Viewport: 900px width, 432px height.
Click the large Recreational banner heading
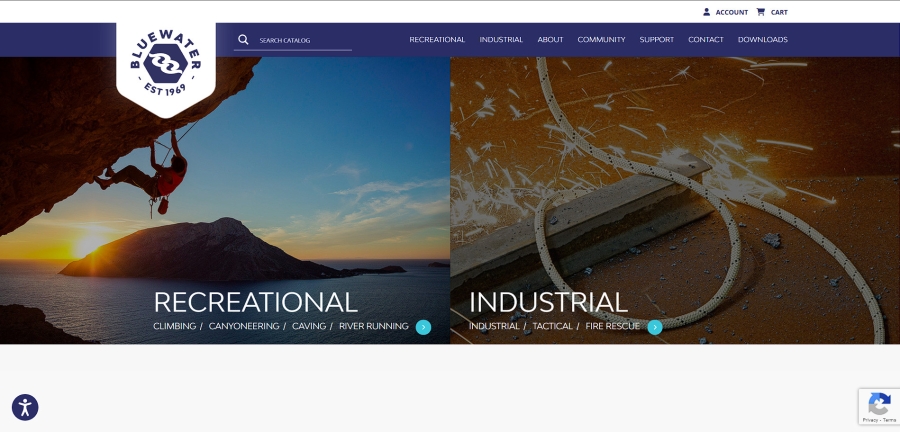pyautogui.click(x=255, y=302)
